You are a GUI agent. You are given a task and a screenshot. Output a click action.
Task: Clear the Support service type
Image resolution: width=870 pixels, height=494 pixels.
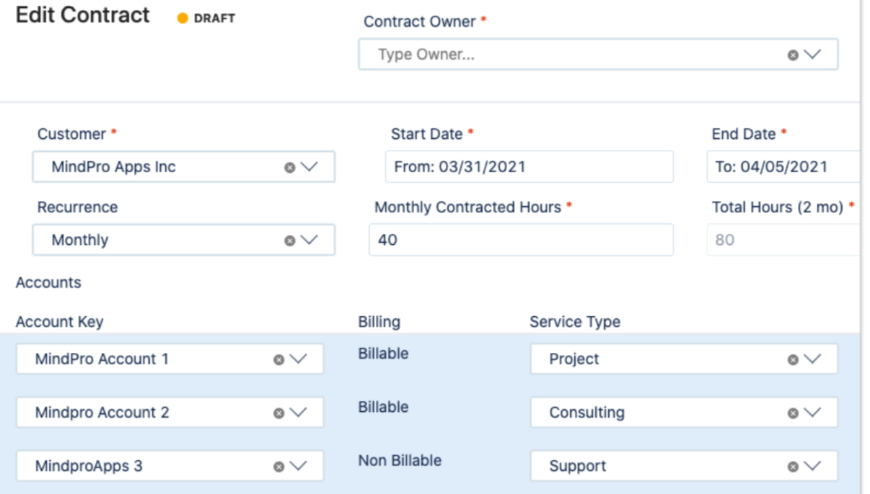793,467
